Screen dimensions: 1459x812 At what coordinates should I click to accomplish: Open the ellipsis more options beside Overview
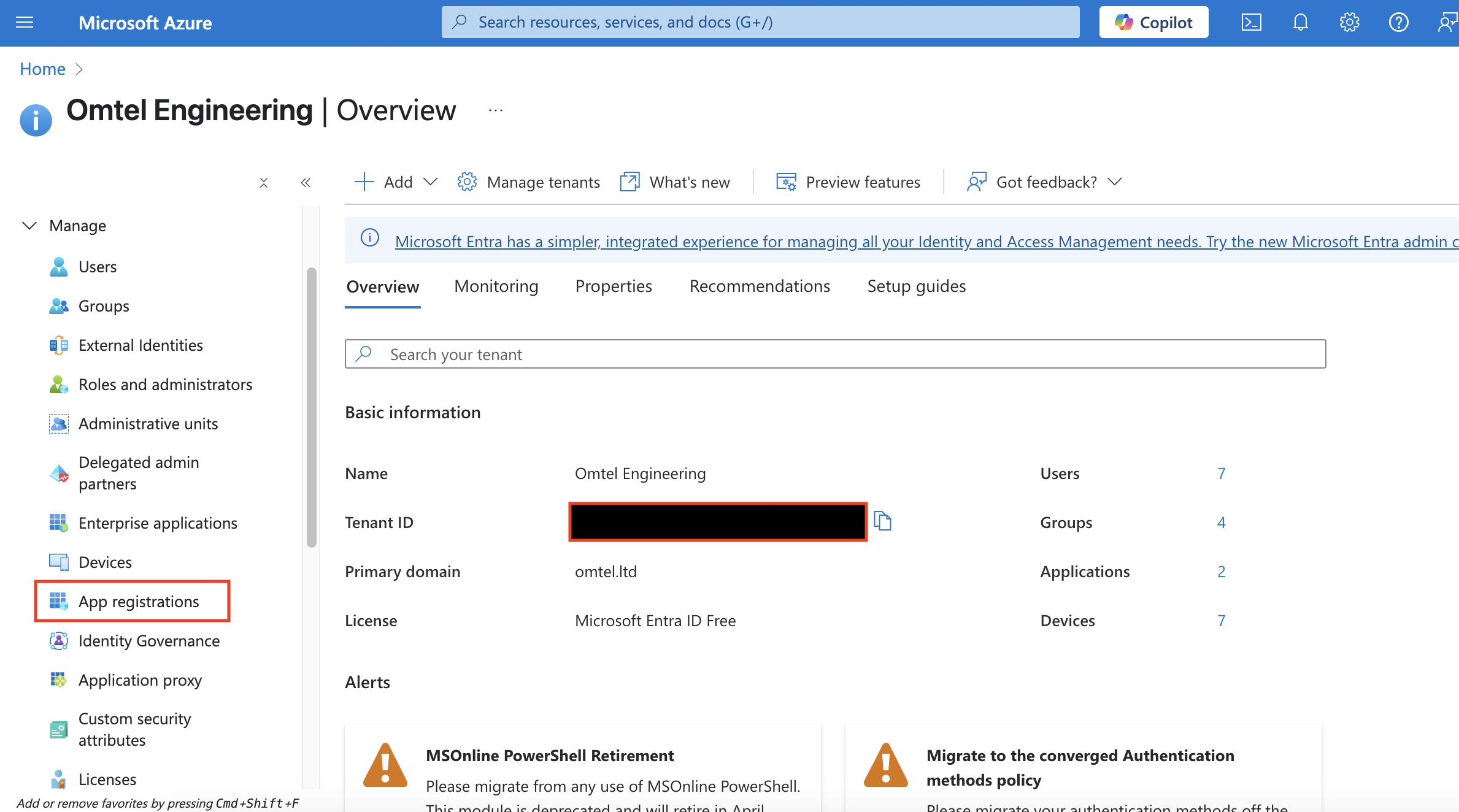(496, 111)
